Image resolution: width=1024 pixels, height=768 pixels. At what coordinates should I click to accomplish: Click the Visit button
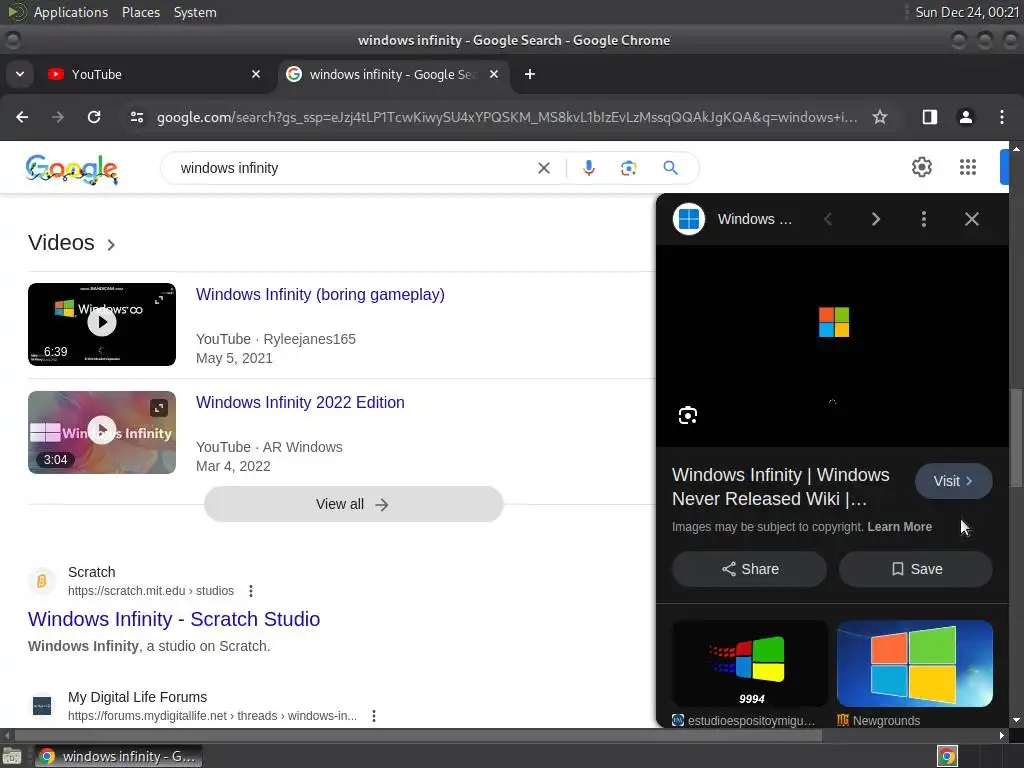pos(953,481)
